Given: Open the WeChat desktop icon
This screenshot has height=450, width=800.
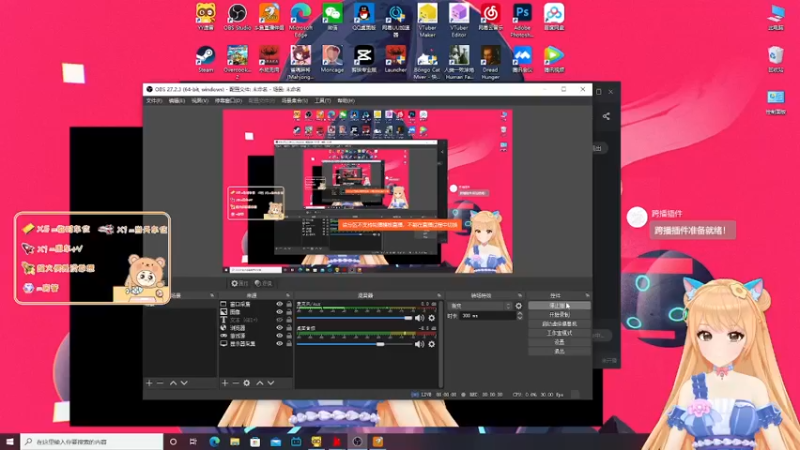Looking at the screenshot, I should click(x=332, y=17).
